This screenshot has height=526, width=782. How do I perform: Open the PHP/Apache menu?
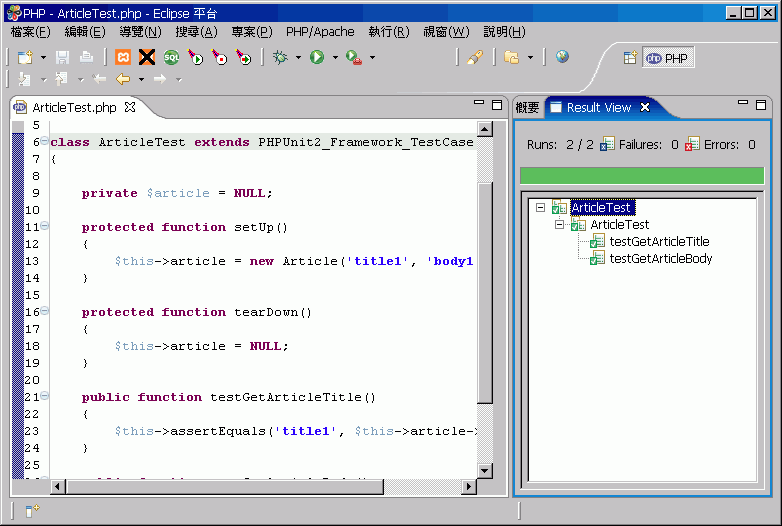[x=320, y=32]
